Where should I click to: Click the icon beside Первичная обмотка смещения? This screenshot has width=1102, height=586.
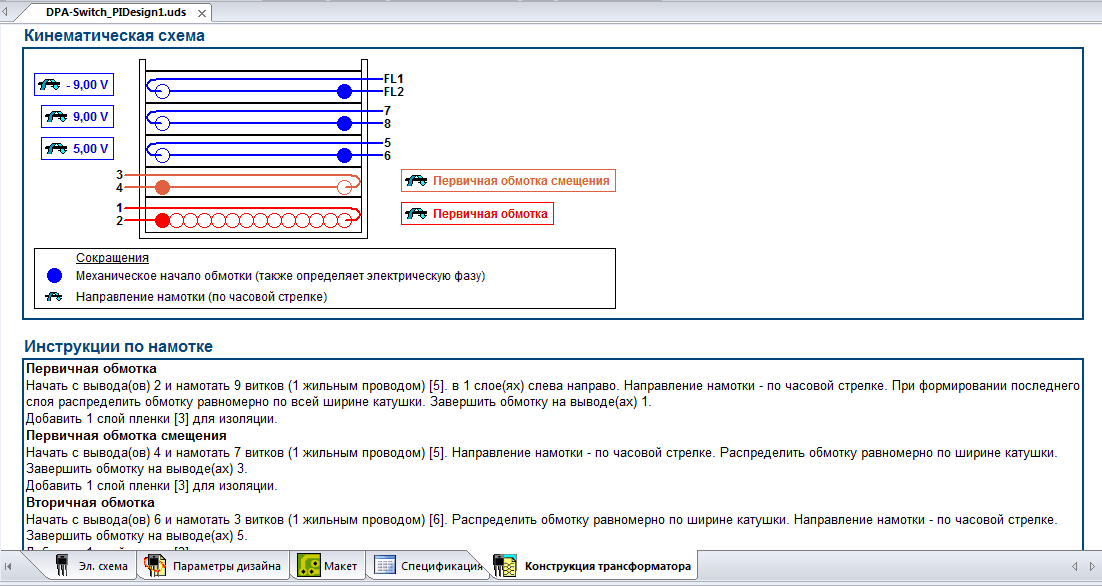pos(416,181)
